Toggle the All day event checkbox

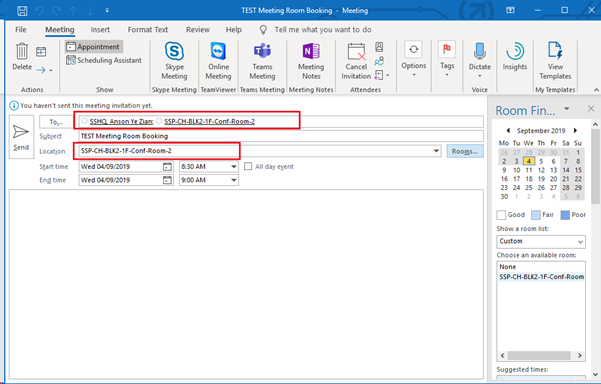248,166
